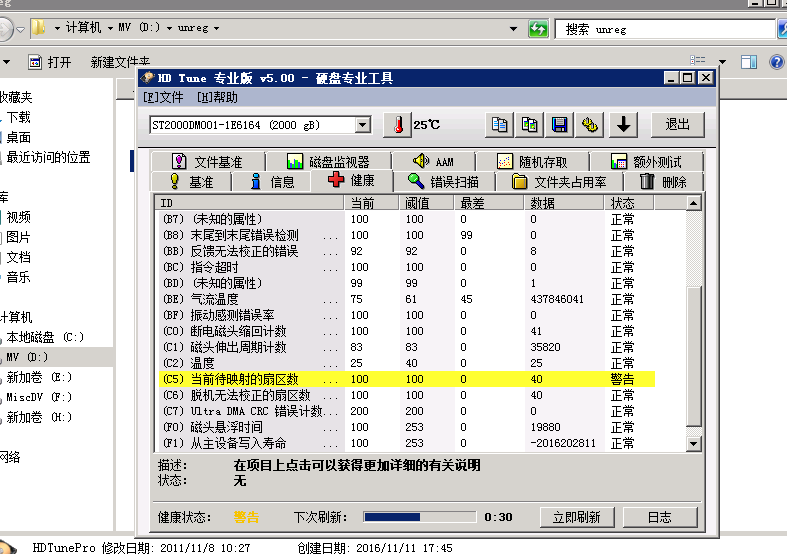Switch to the AAM tab
Image resolution: width=787 pixels, height=554 pixels.
tap(433, 162)
